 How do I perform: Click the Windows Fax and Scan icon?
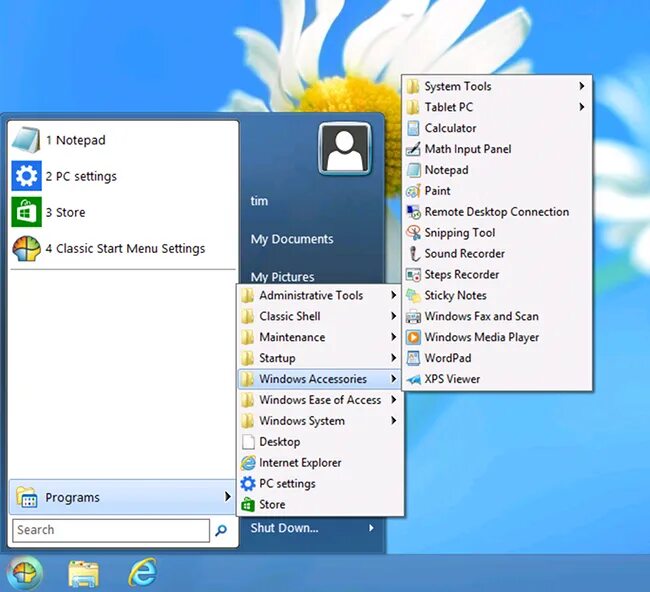click(x=413, y=316)
